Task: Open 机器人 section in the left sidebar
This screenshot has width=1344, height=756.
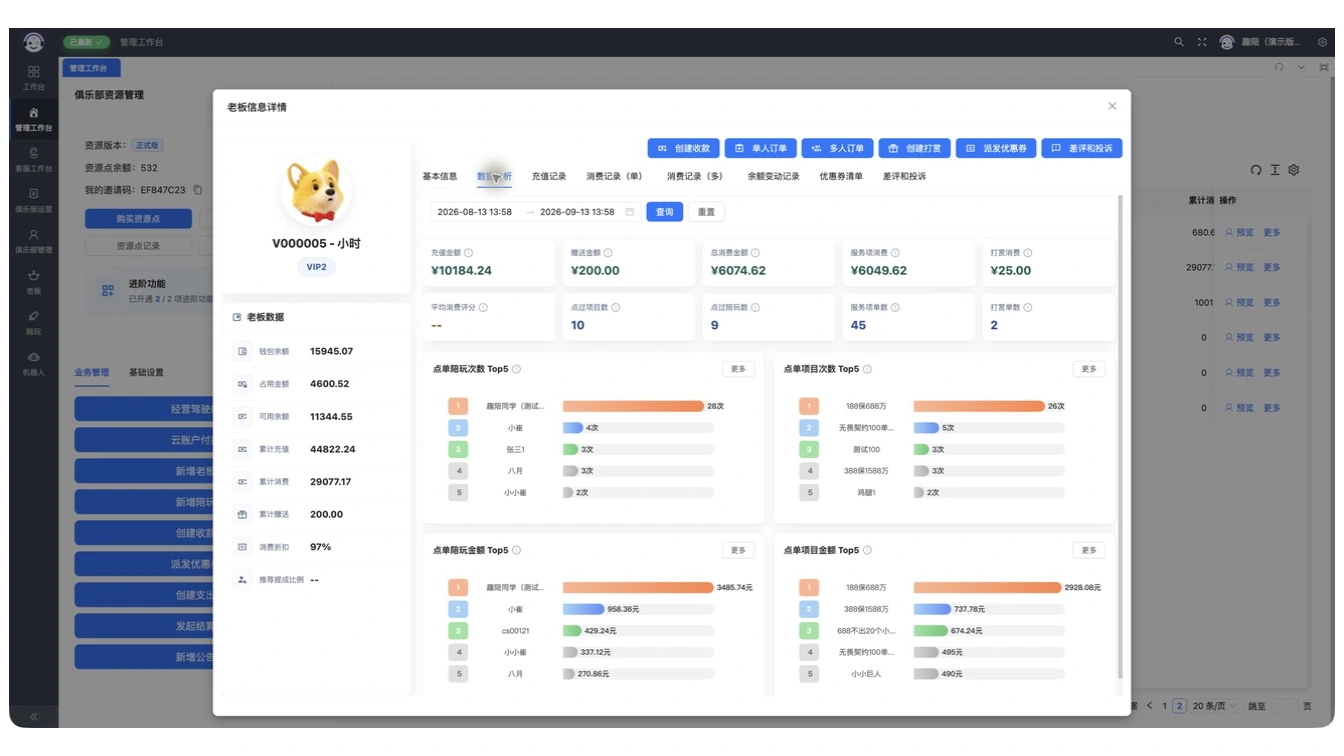Action: 33,363
